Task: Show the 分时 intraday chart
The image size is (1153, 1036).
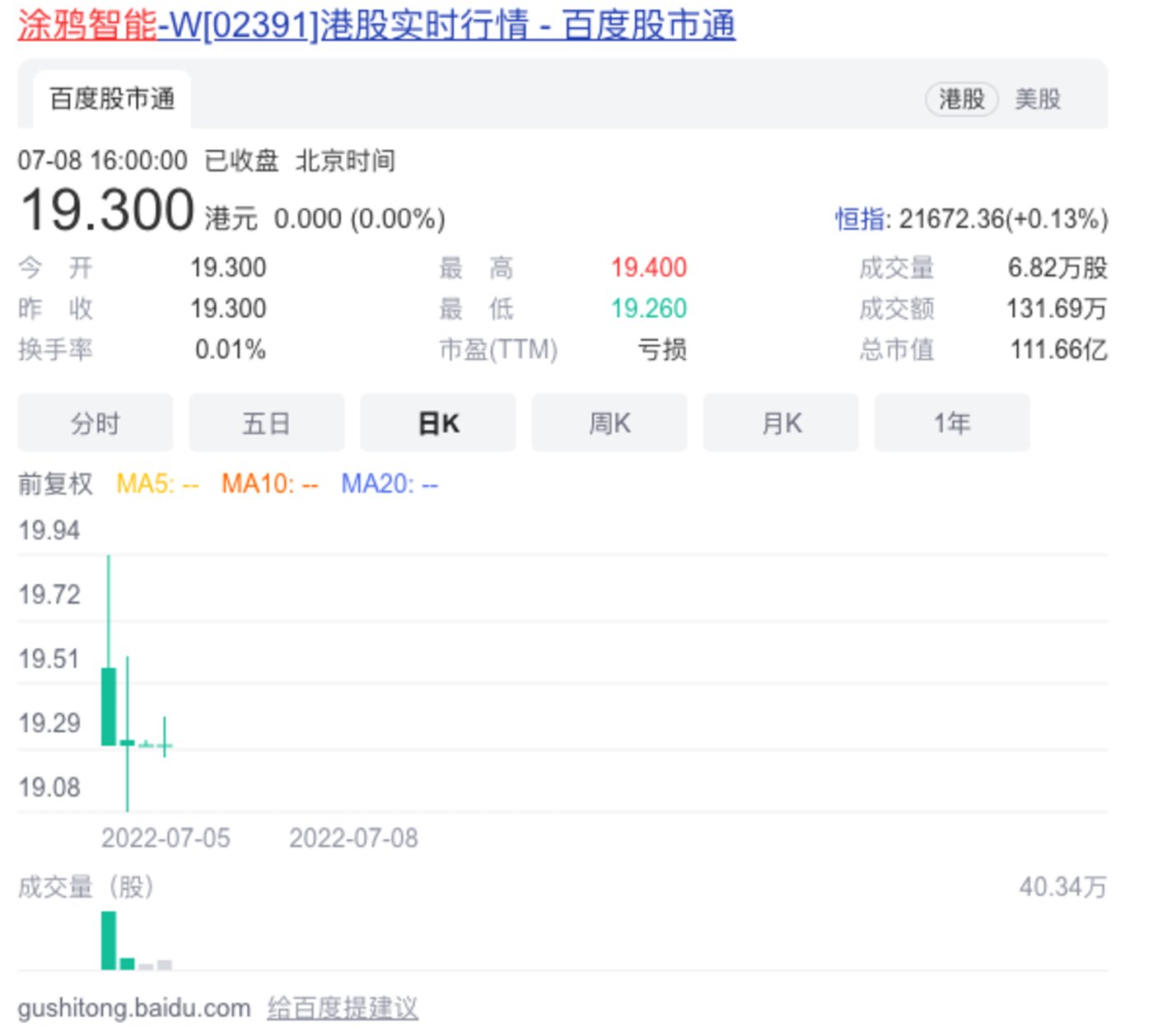Action: (96, 423)
